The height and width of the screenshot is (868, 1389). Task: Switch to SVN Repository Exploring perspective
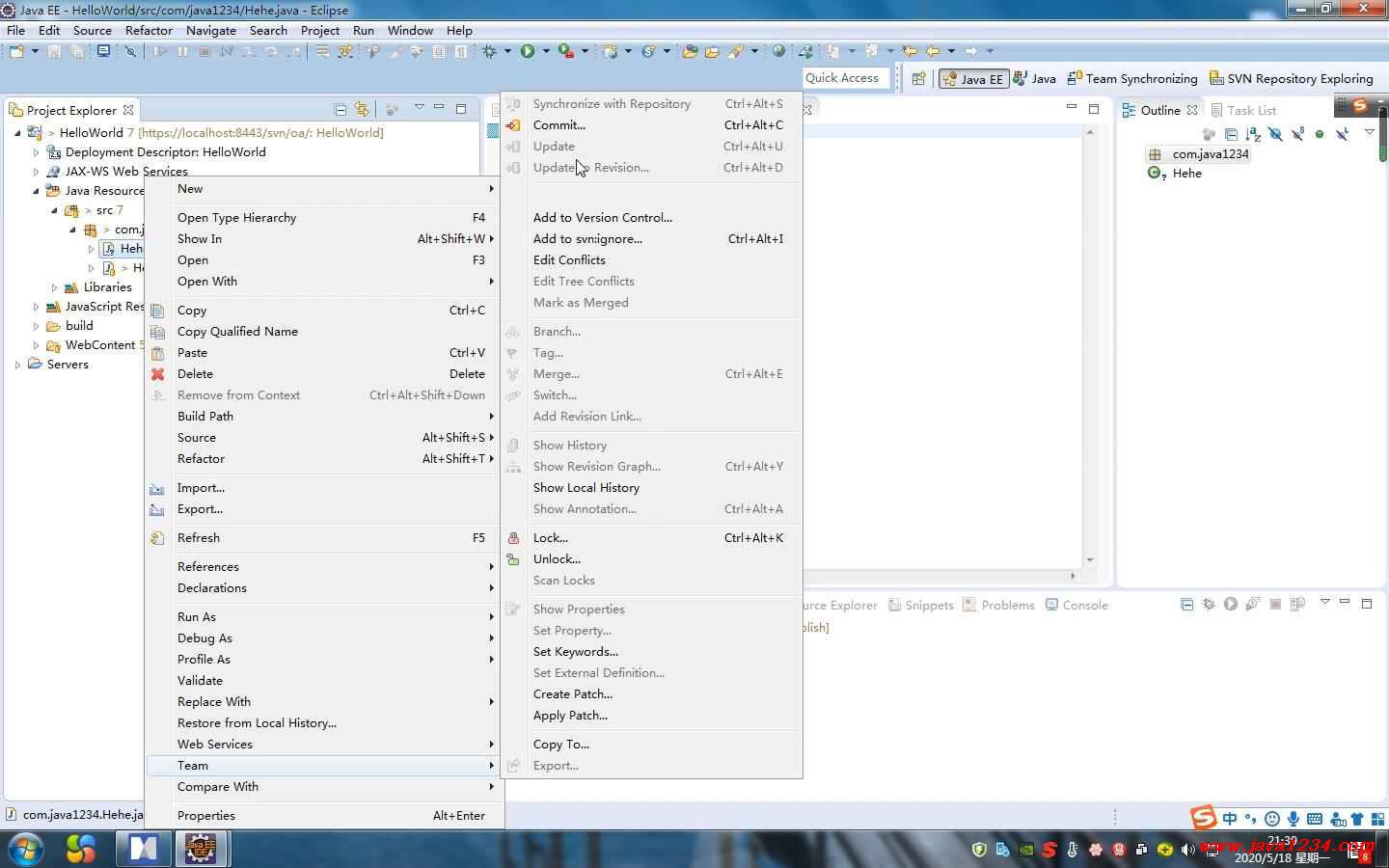point(1292,79)
